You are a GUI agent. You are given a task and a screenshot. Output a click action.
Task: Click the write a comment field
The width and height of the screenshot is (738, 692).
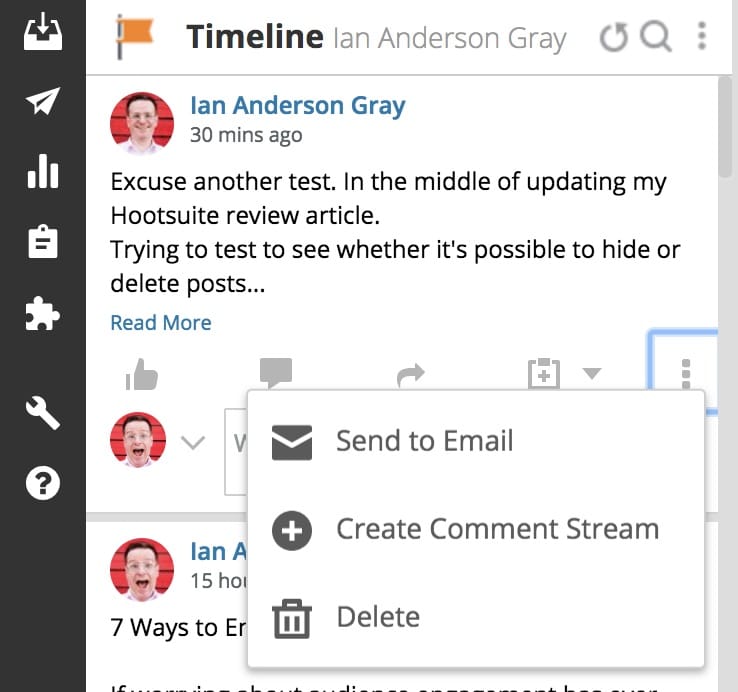click(236, 451)
